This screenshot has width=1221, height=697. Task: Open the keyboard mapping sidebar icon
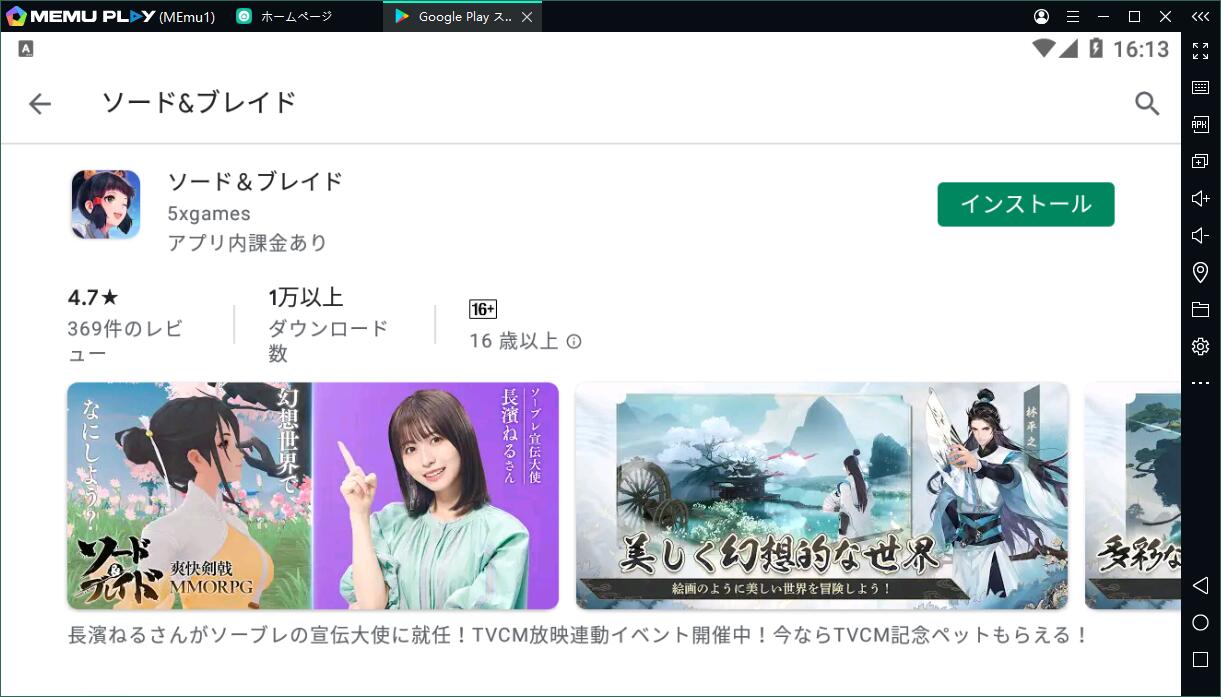pos(1200,88)
